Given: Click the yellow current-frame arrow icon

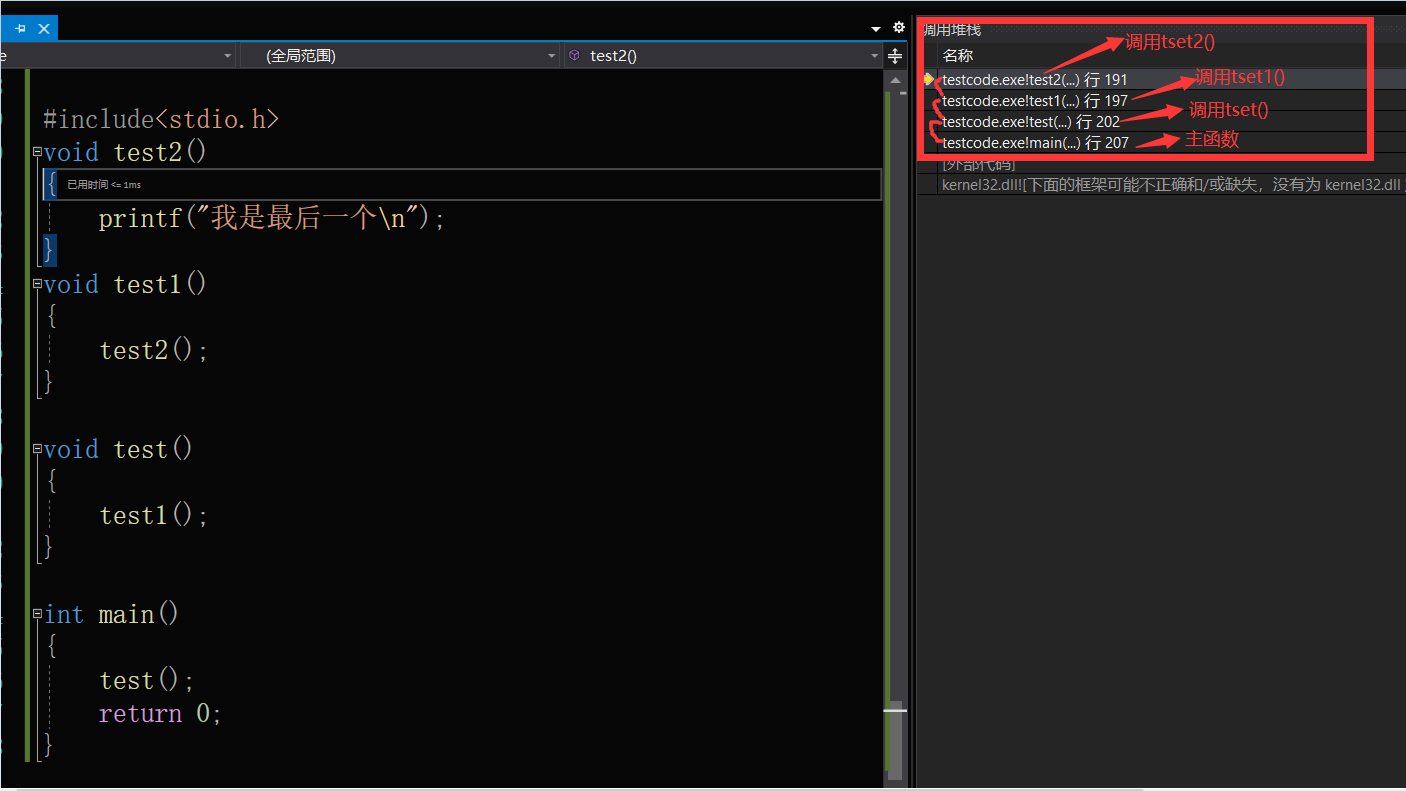Looking at the screenshot, I should pyautogui.click(x=928, y=78).
